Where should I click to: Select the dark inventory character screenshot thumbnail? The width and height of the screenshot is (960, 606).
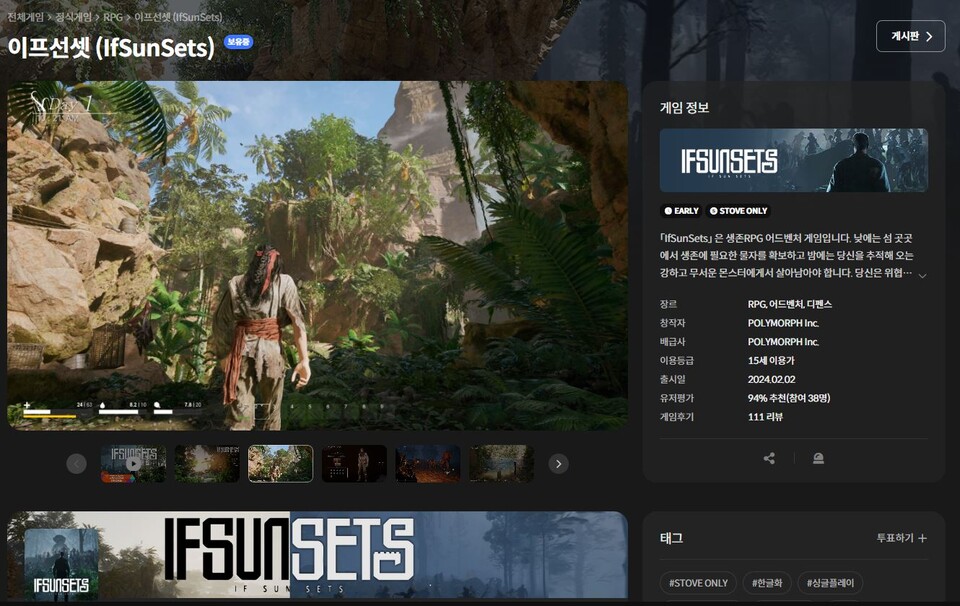[354, 464]
